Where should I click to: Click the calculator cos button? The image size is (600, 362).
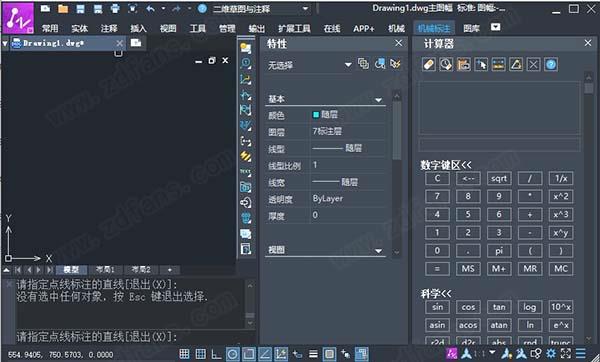(468, 307)
